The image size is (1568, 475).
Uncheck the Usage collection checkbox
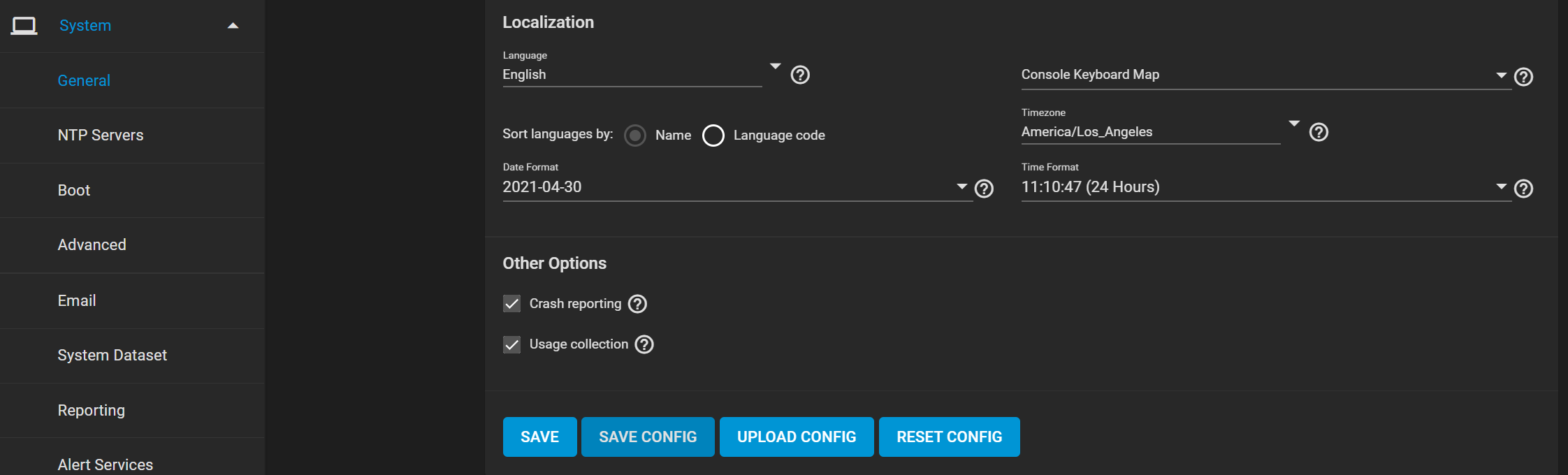click(512, 344)
